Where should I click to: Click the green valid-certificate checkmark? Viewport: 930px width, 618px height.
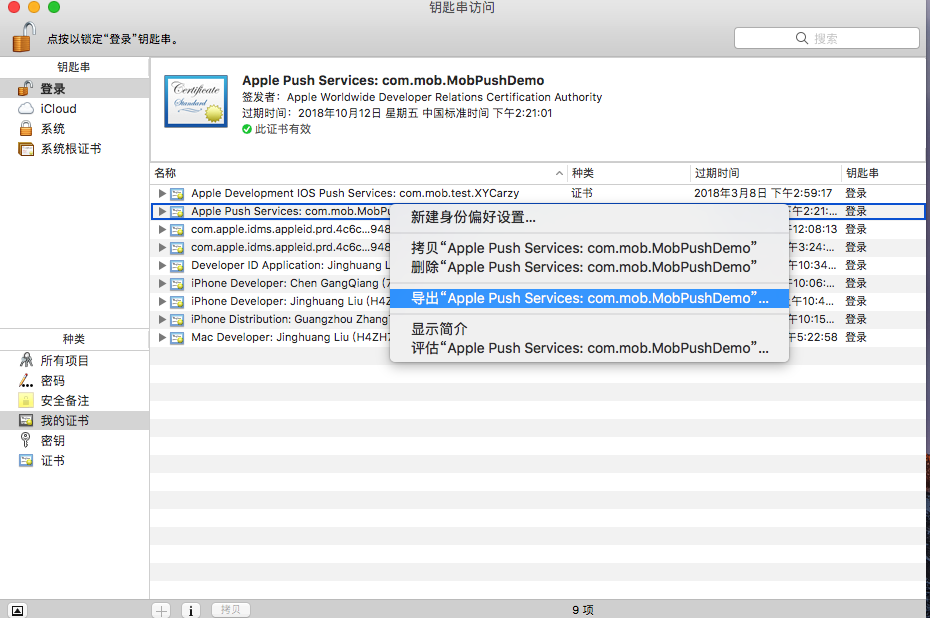(247, 129)
